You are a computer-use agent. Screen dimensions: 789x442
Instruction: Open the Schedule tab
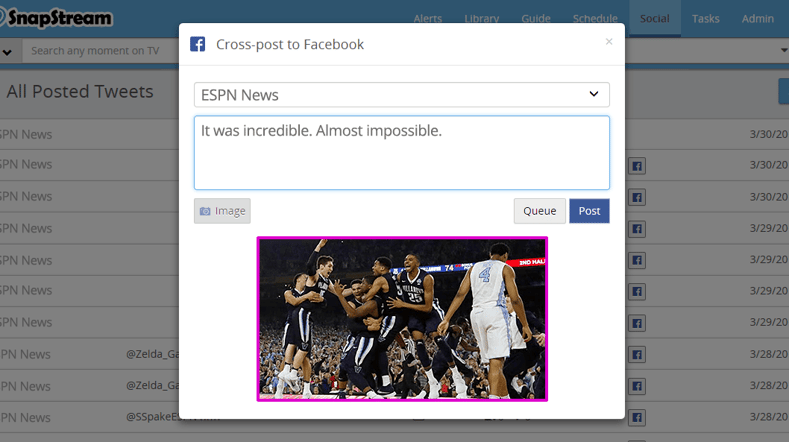pyautogui.click(x=594, y=18)
